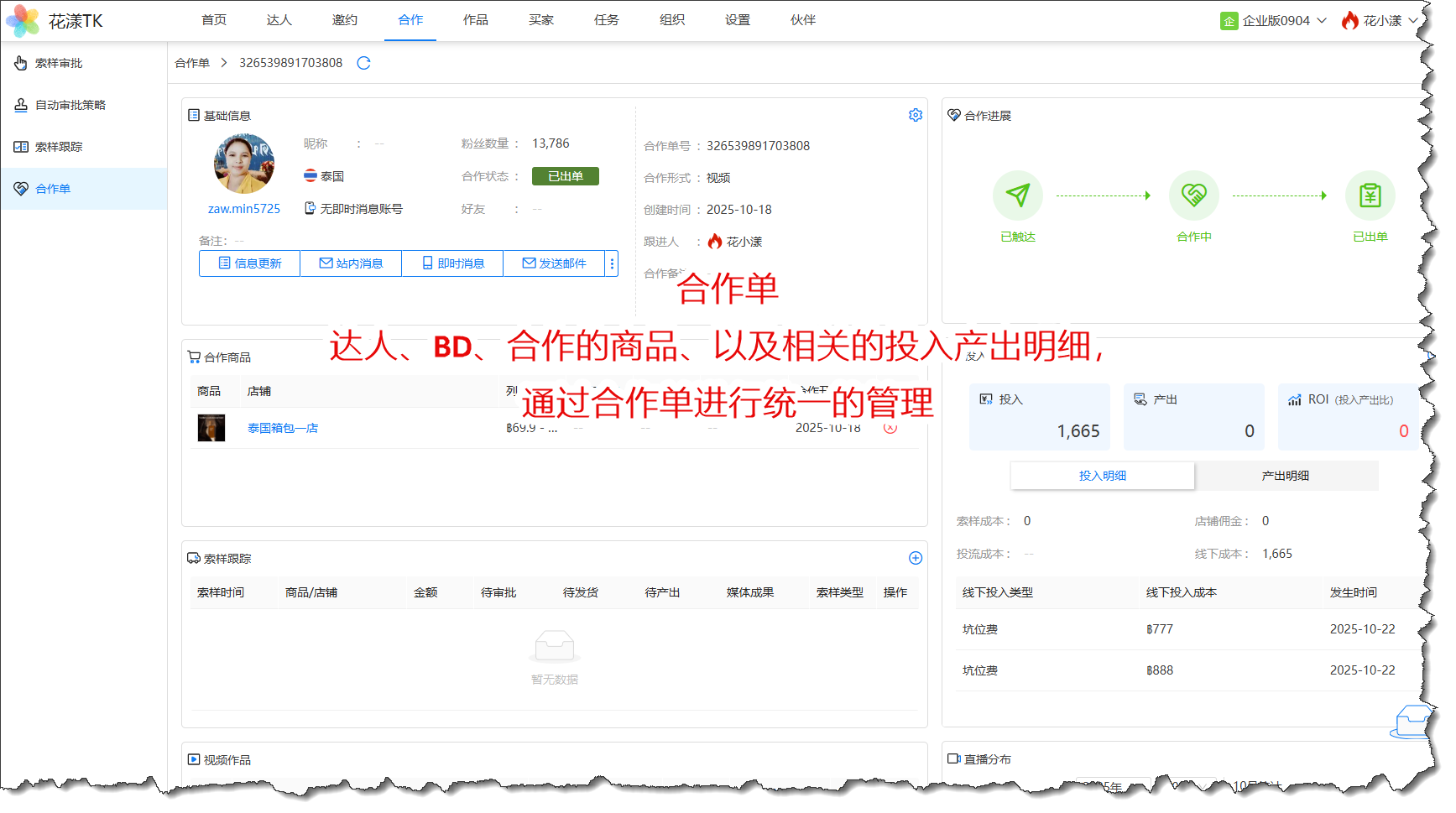Click the add sample tracking plus icon

[915, 558]
